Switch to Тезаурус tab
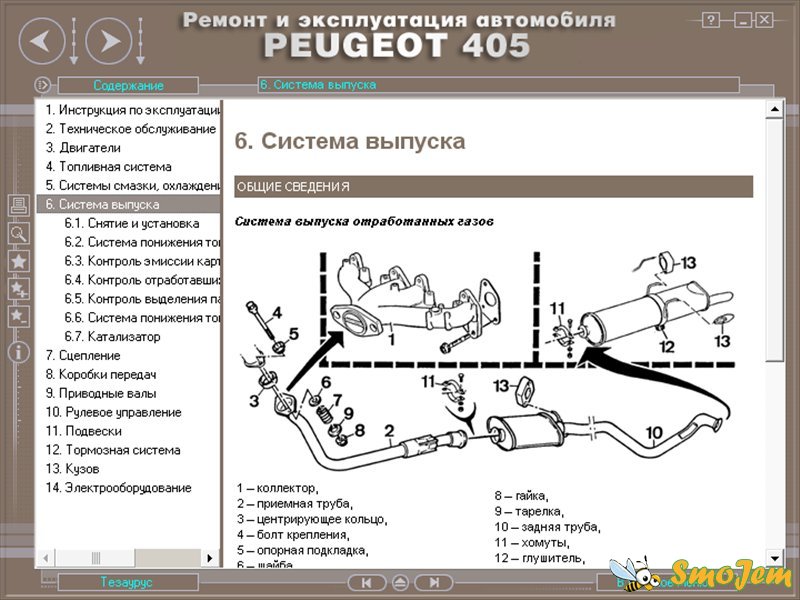This screenshot has width=800, height=600. click(127, 582)
